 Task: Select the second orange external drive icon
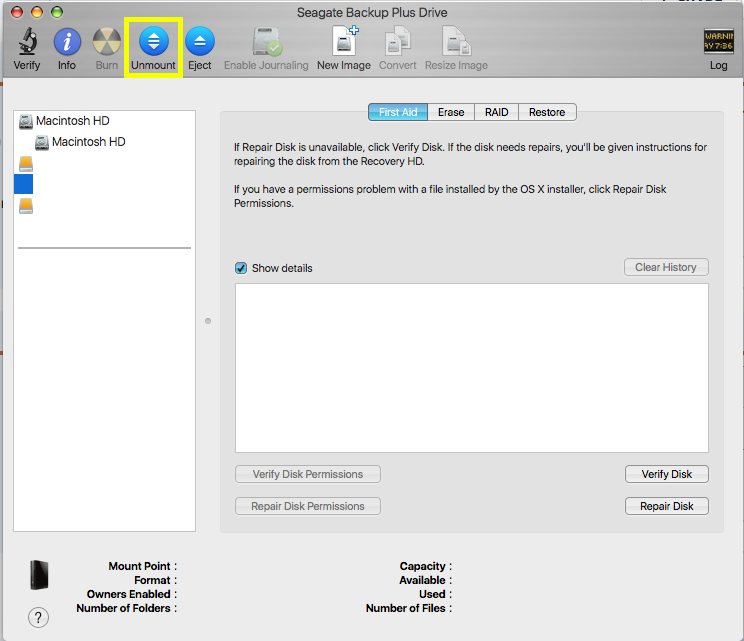(x=26, y=206)
